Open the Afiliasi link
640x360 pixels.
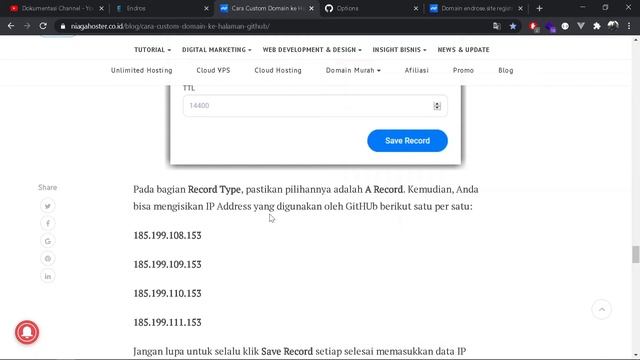pos(416,70)
